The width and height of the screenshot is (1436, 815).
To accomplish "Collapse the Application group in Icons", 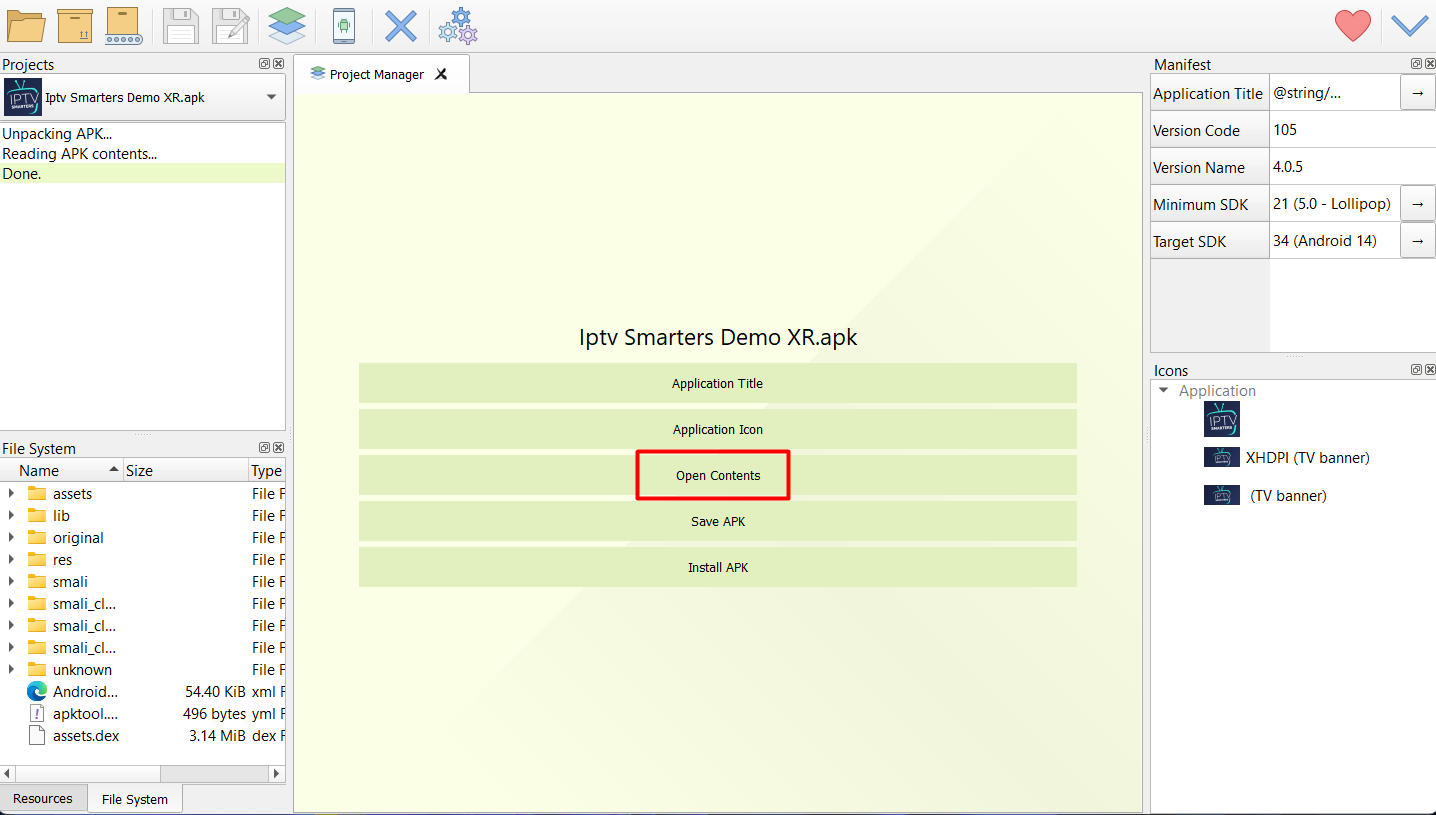I will click(1163, 391).
